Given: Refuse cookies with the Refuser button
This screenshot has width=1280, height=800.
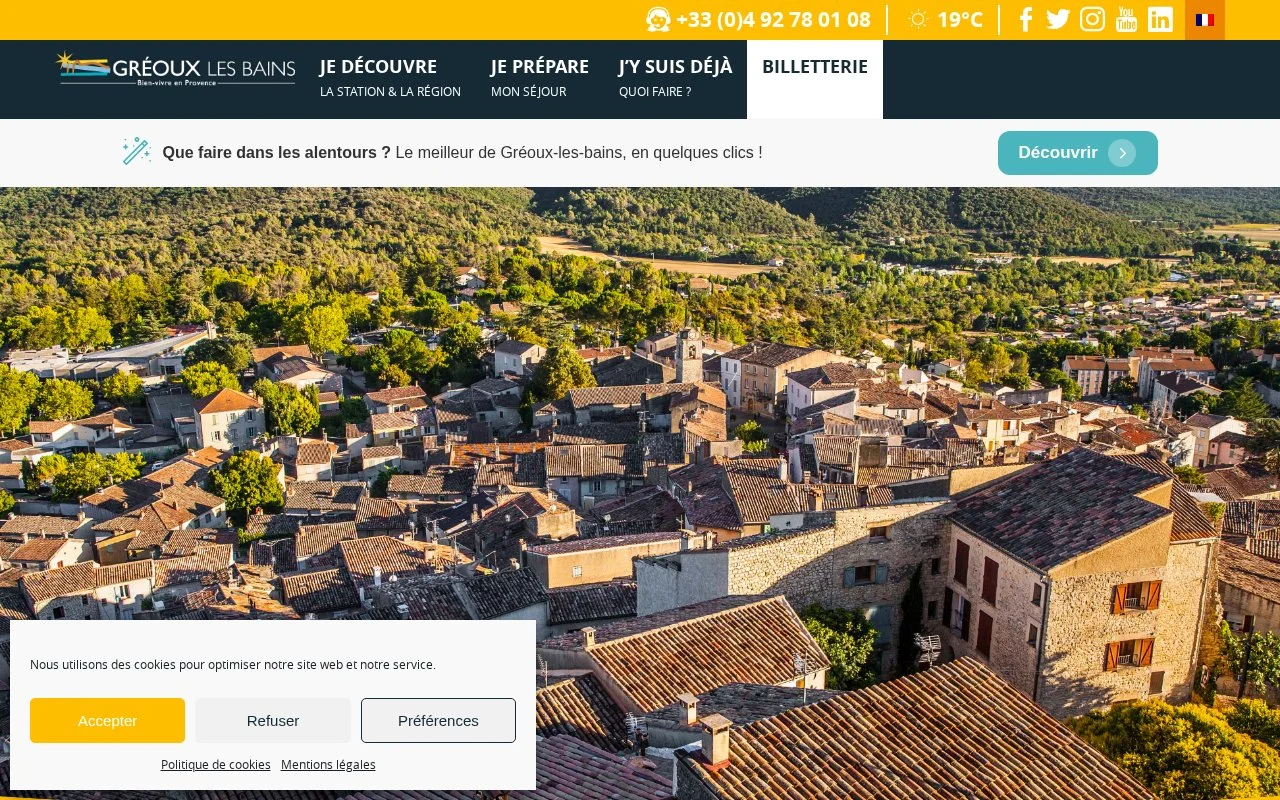Looking at the screenshot, I should tap(273, 720).
